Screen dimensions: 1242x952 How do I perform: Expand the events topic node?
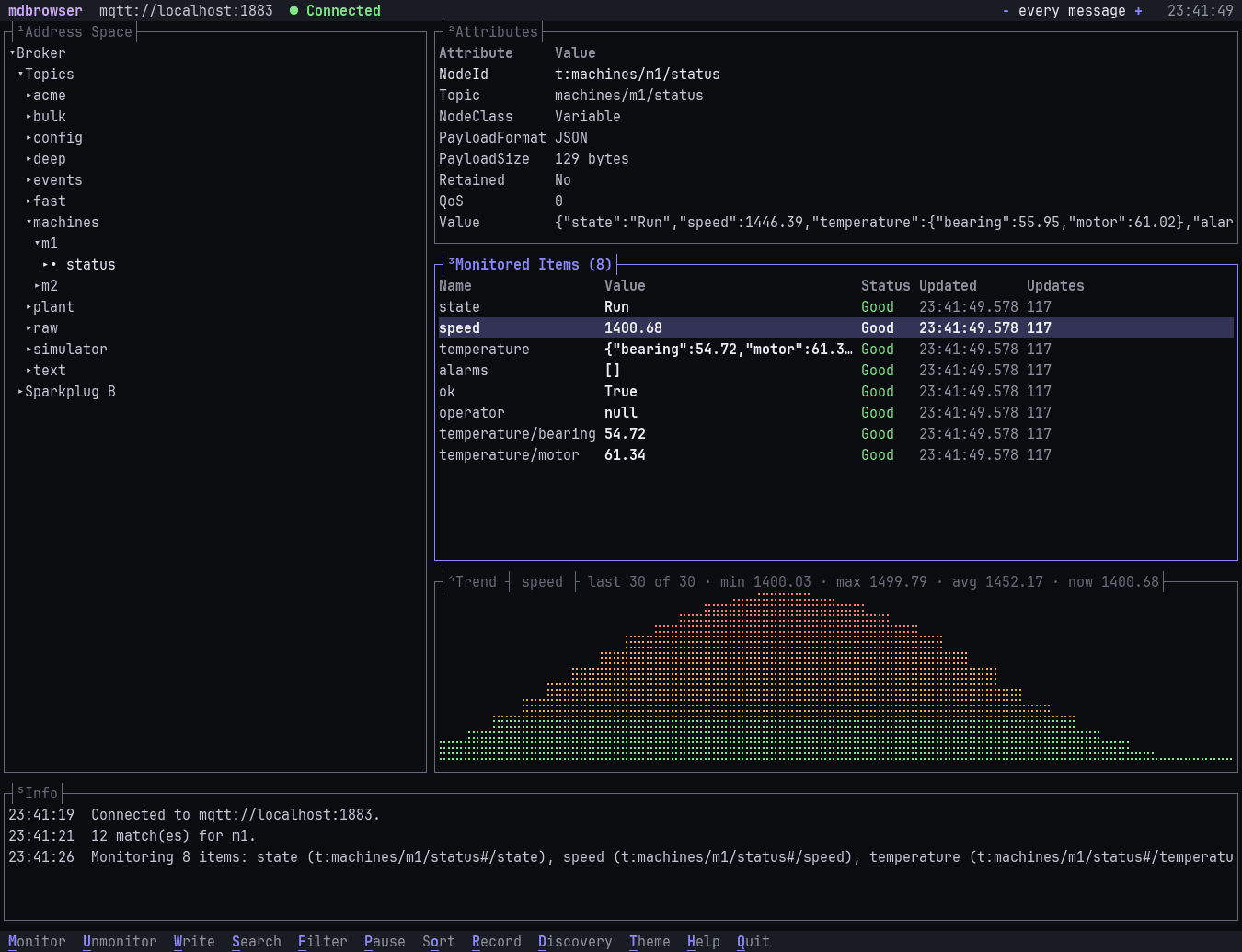coord(29,180)
